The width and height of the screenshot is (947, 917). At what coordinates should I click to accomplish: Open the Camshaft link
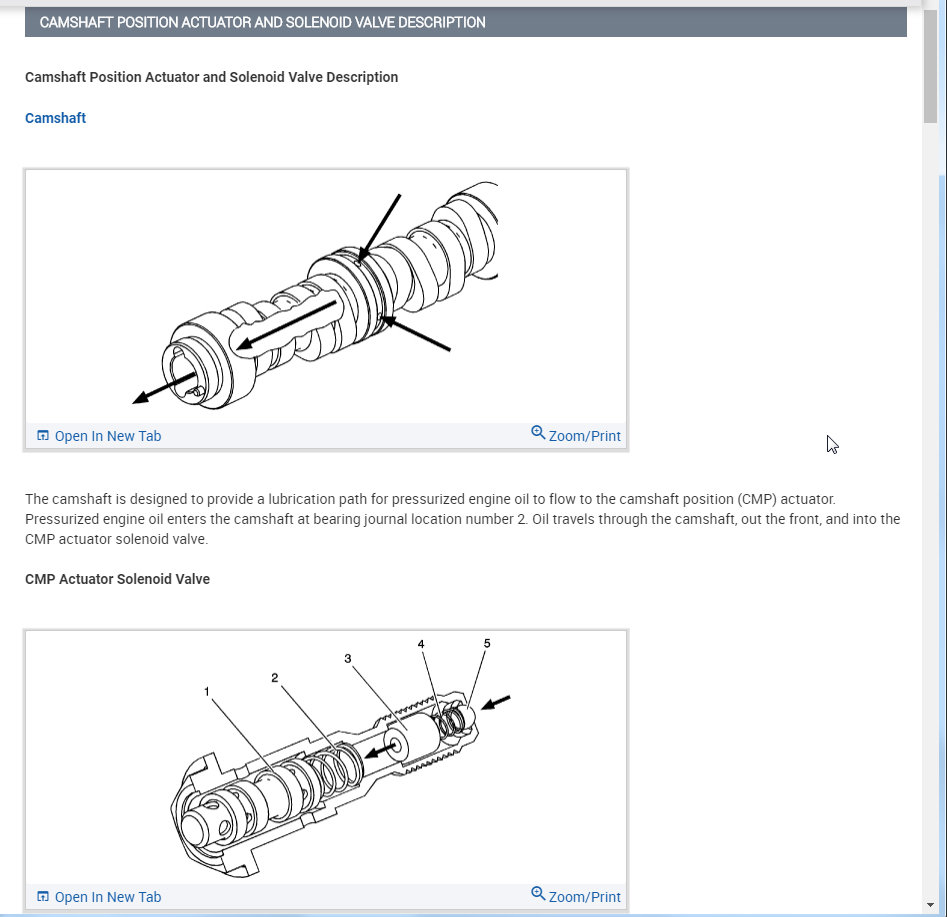coord(56,118)
